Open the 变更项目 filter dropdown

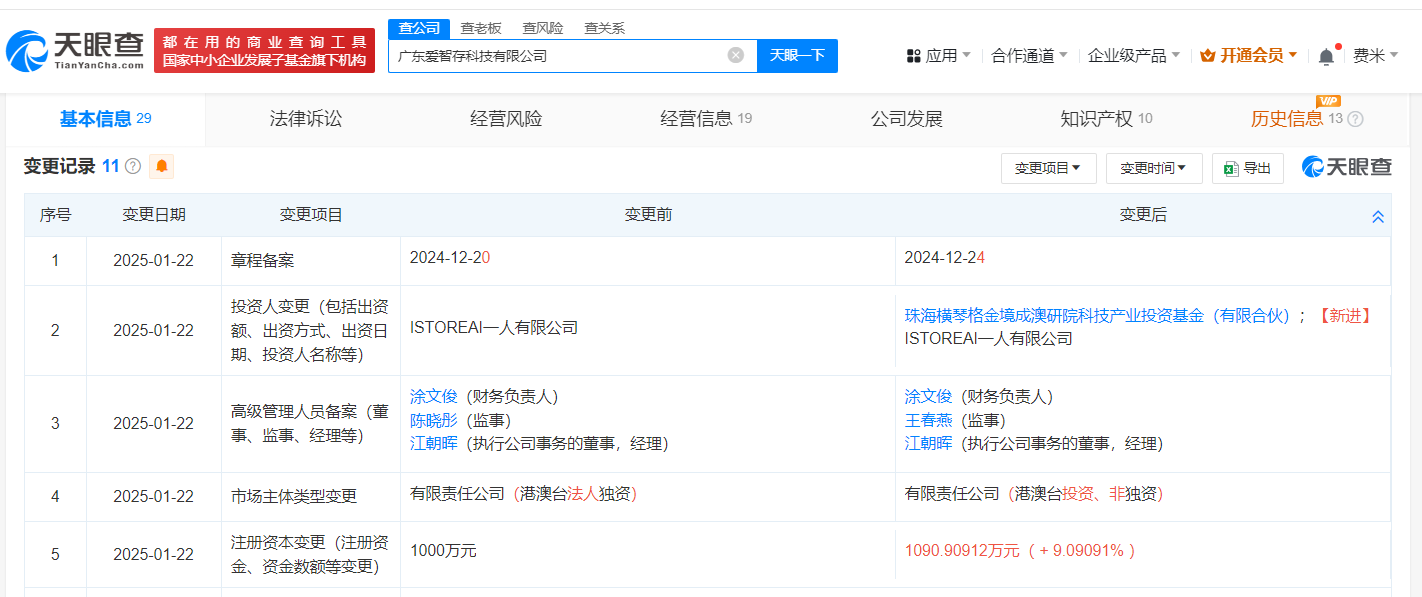tap(1048, 169)
